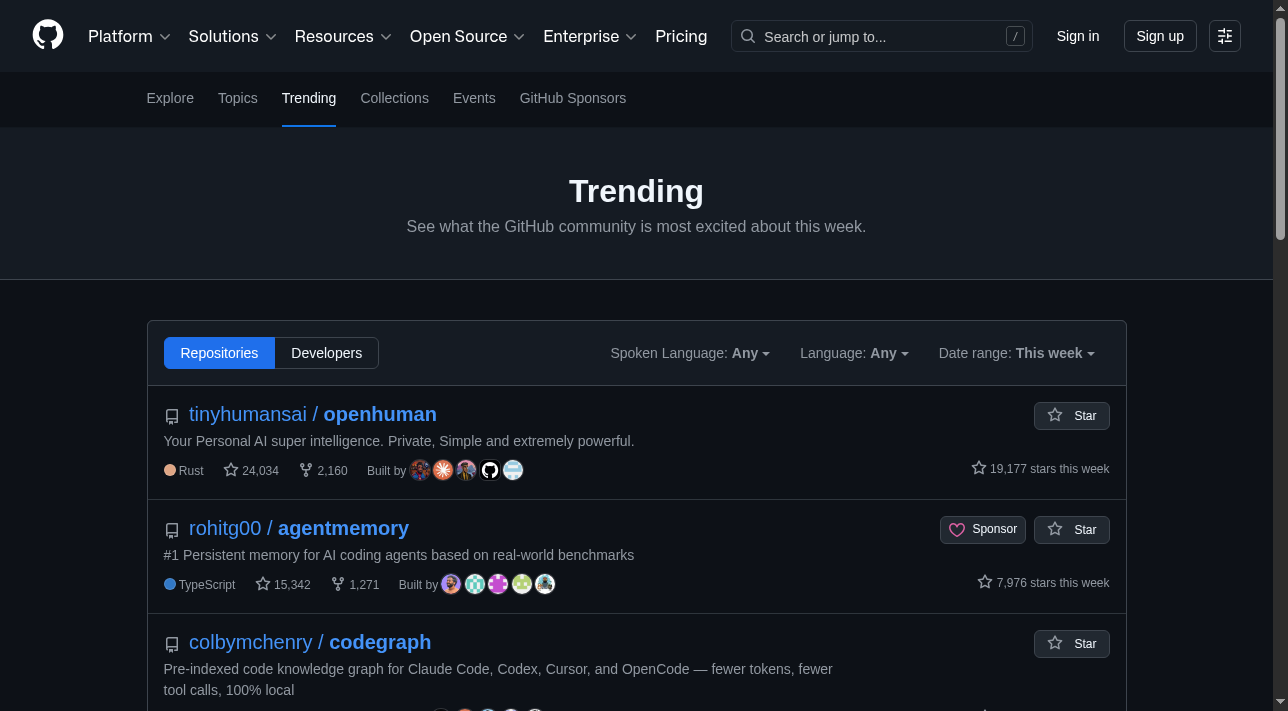Click second contributor avatar of openhuman
The height and width of the screenshot is (711, 1288).
pyautogui.click(x=443, y=470)
